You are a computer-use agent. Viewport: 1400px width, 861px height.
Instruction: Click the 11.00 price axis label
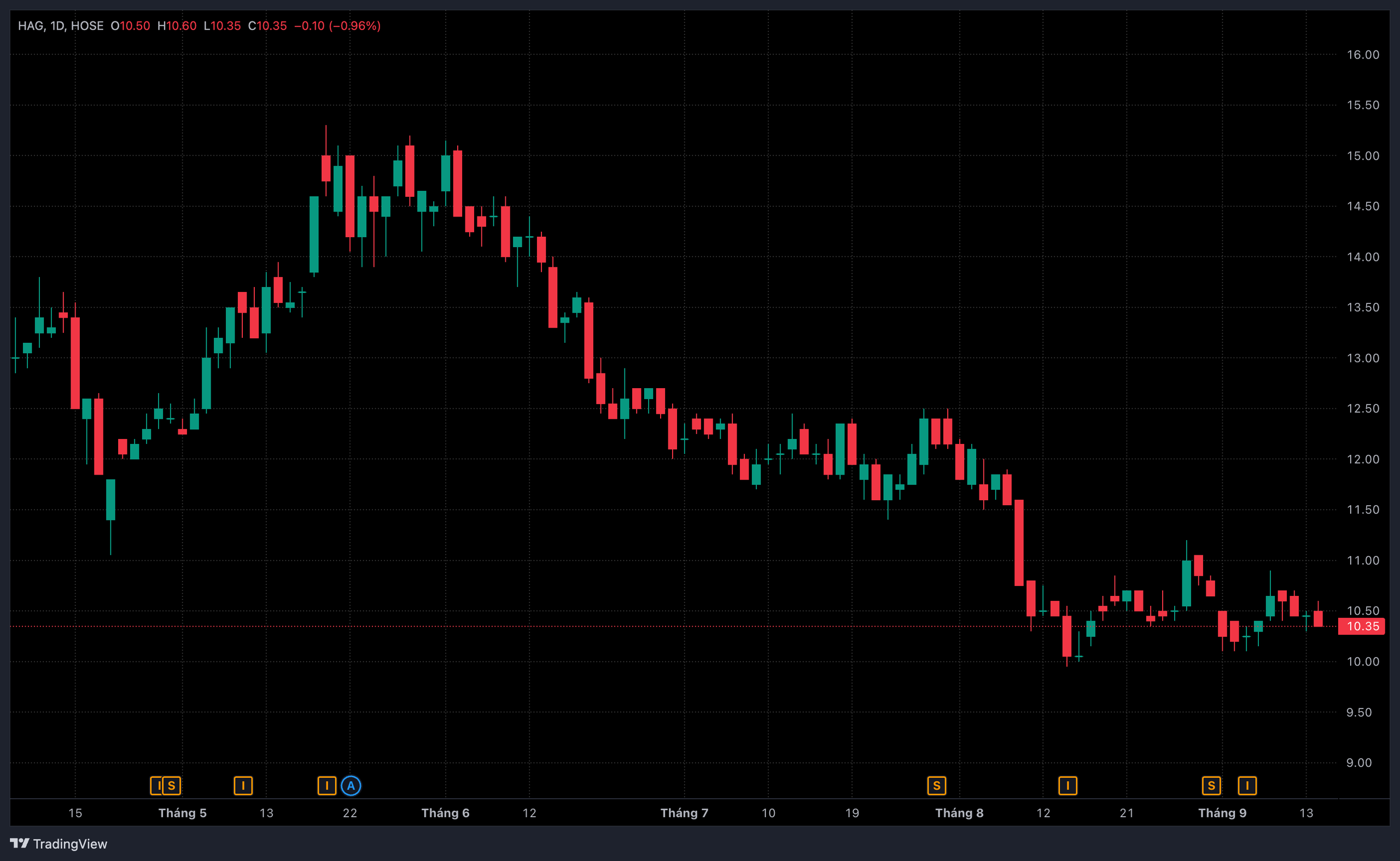(1363, 560)
